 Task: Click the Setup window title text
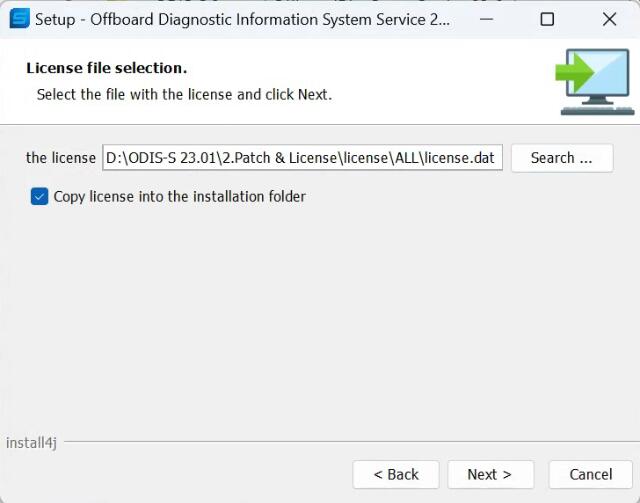(242, 19)
